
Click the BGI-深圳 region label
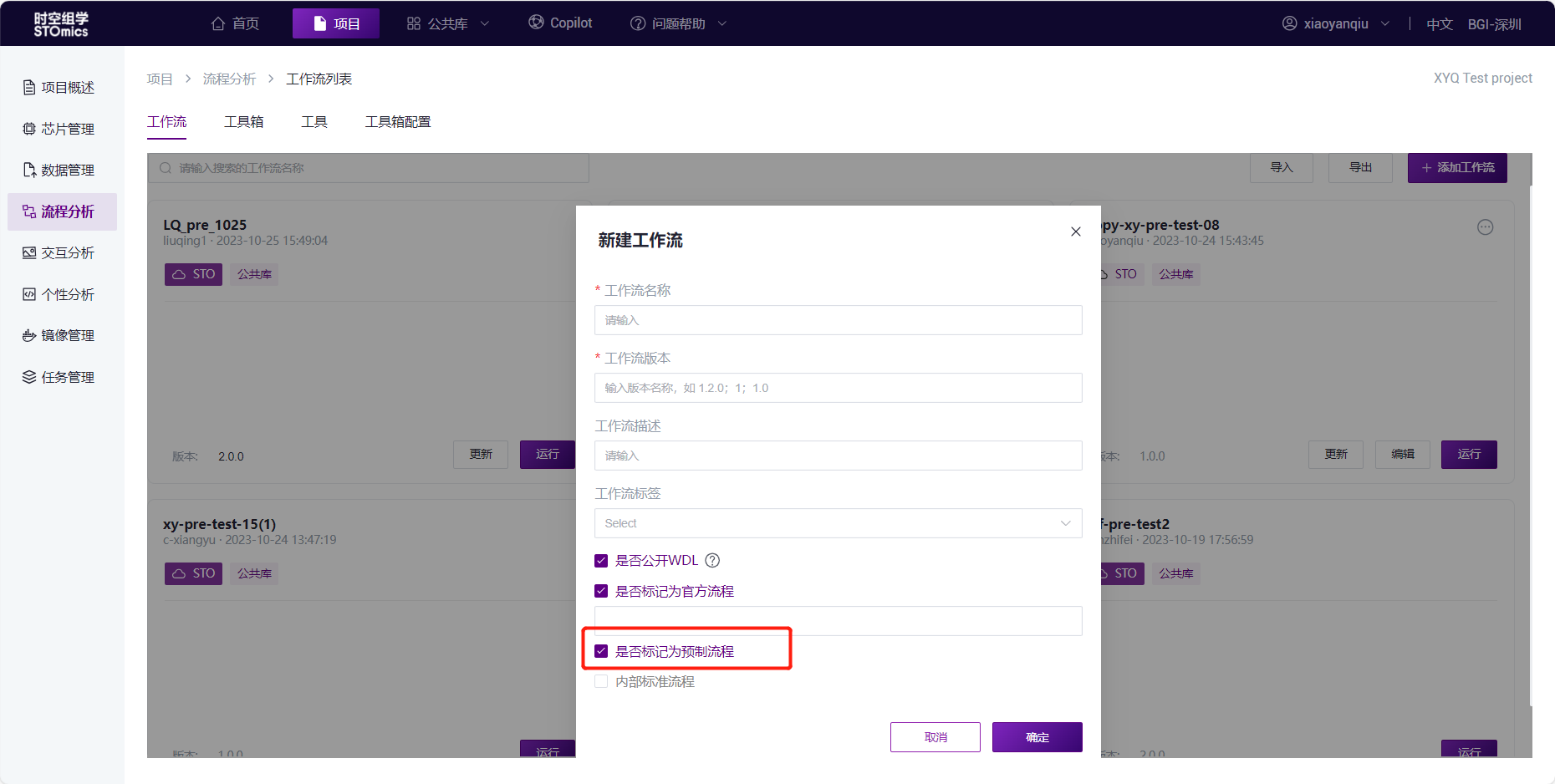pos(1494,24)
